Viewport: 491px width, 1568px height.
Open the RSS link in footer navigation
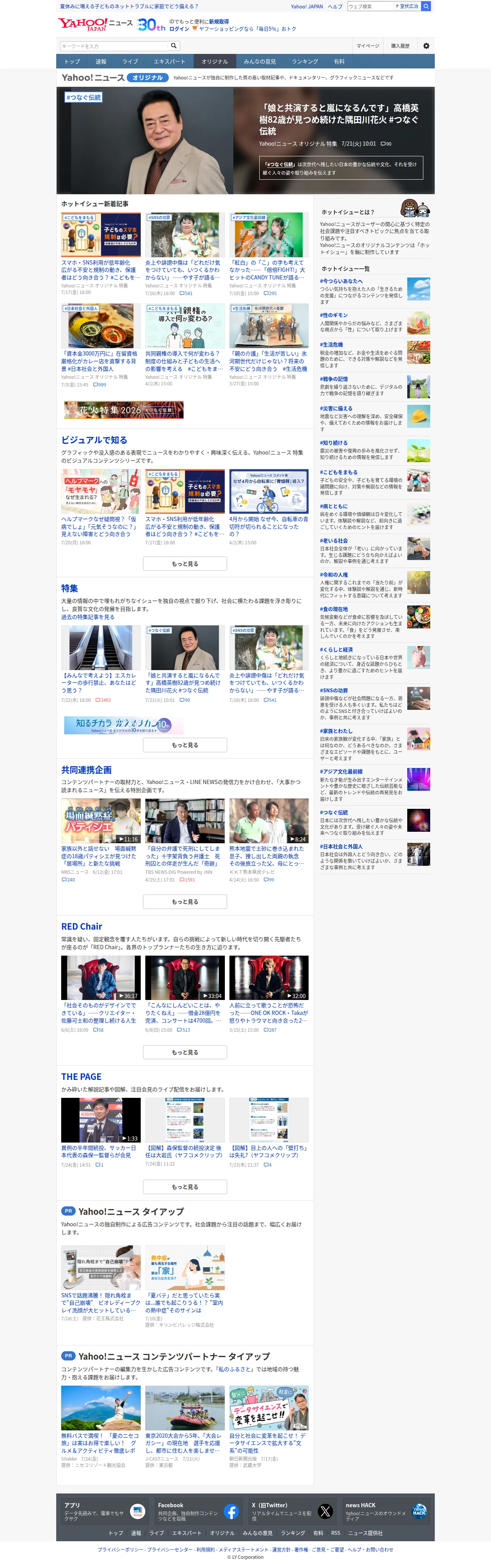(x=336, y=1533)
